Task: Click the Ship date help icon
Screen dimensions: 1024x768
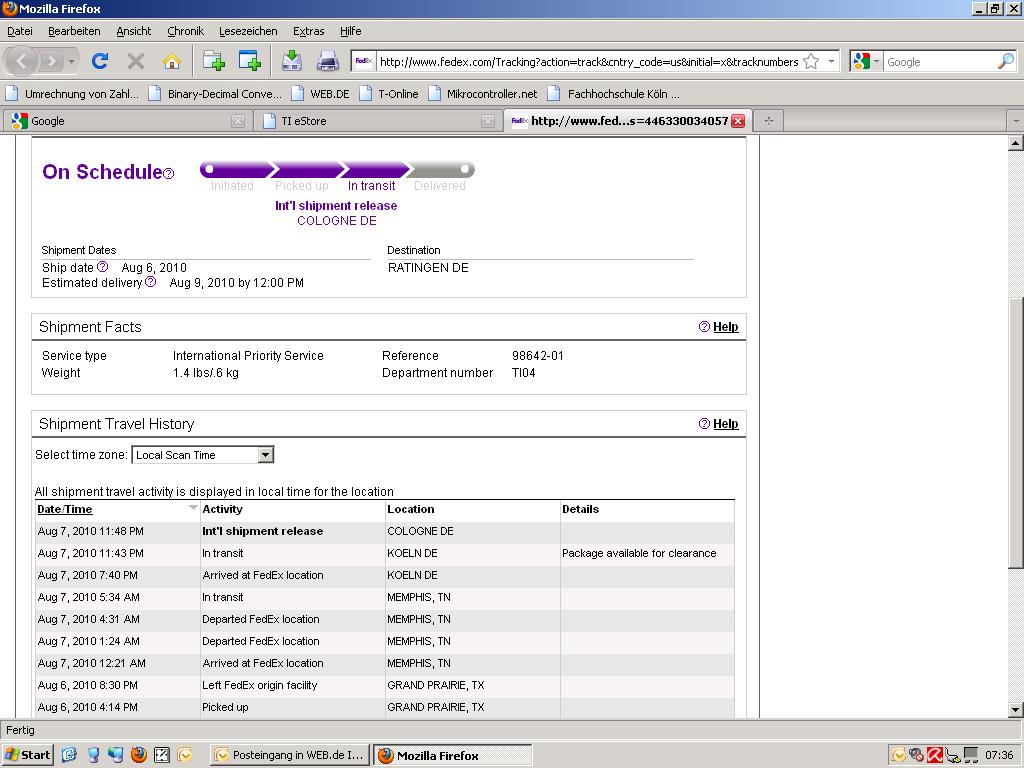Action: [103, 266]
